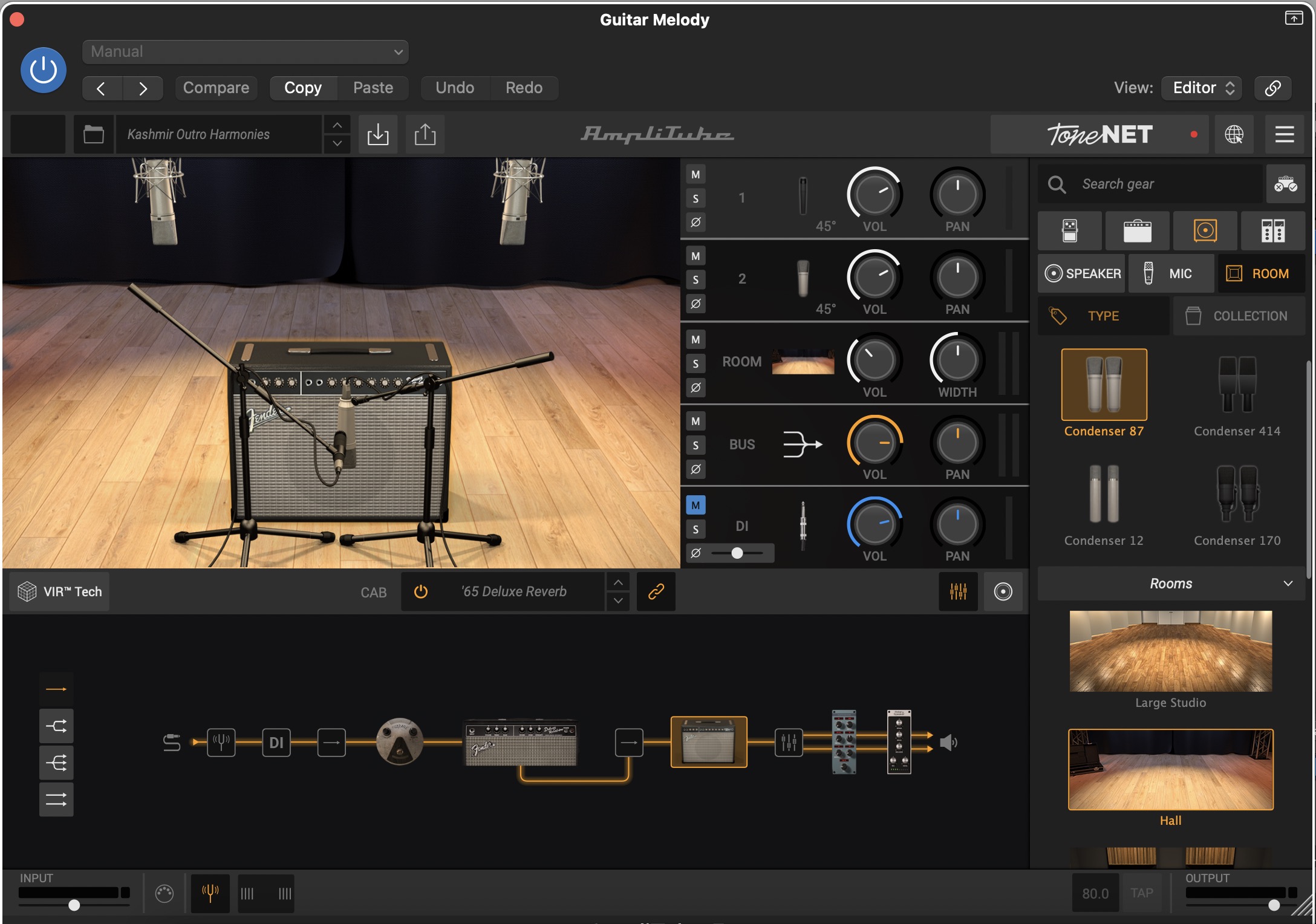Click the VIR Tech button
This screenshot has width=1316, height=924.
tap(60, 591)
